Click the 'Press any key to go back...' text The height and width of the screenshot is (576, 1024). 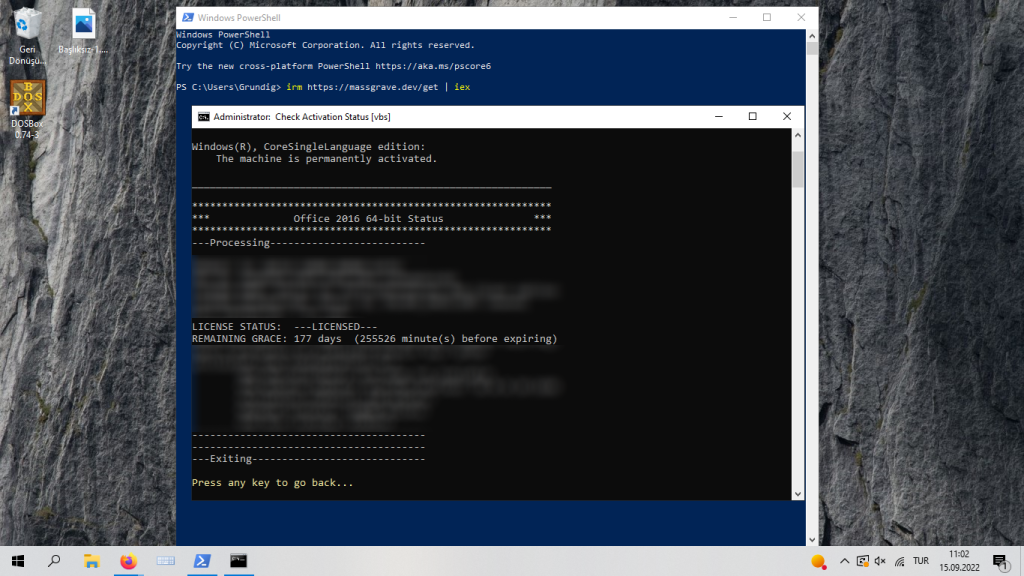pos(272,483)
